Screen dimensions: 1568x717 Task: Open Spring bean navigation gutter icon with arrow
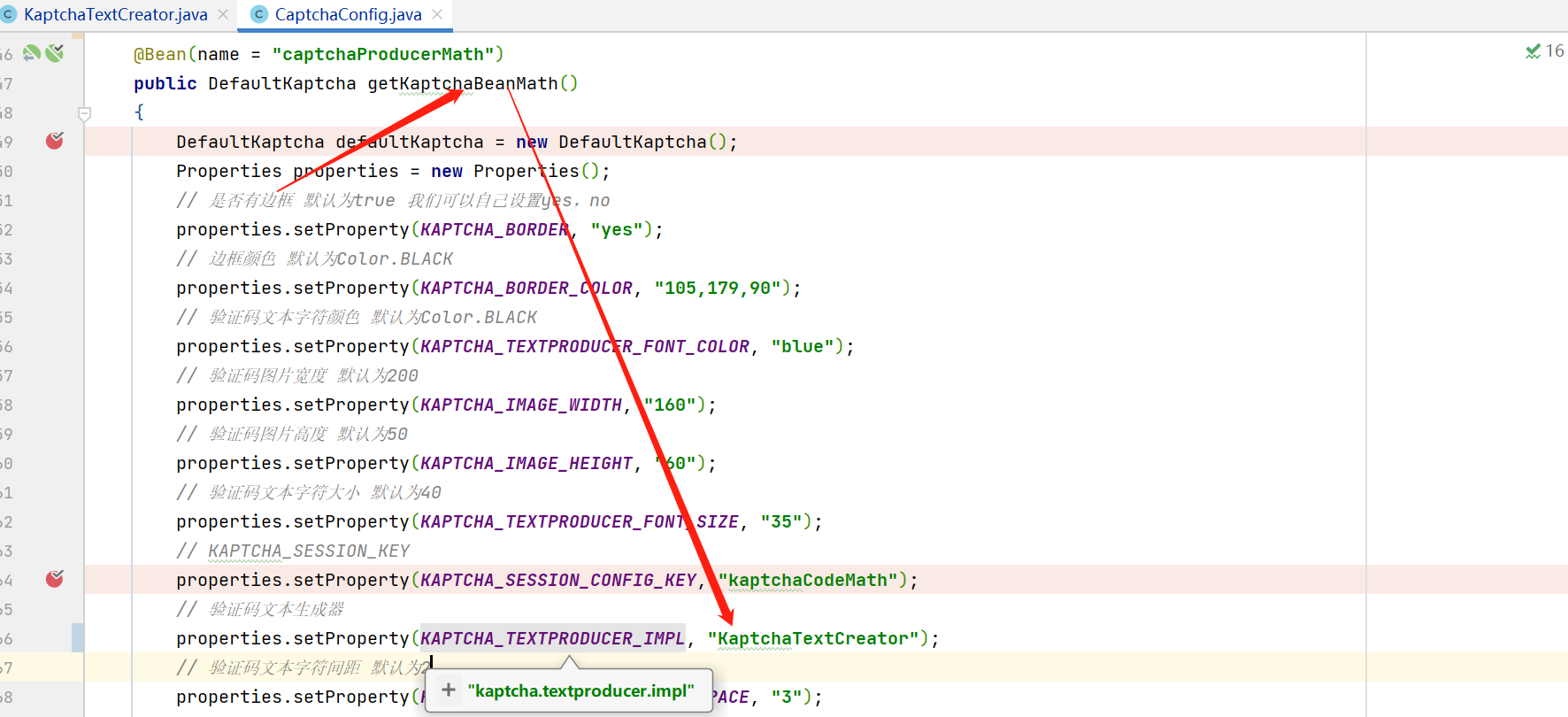click(32, 53)
